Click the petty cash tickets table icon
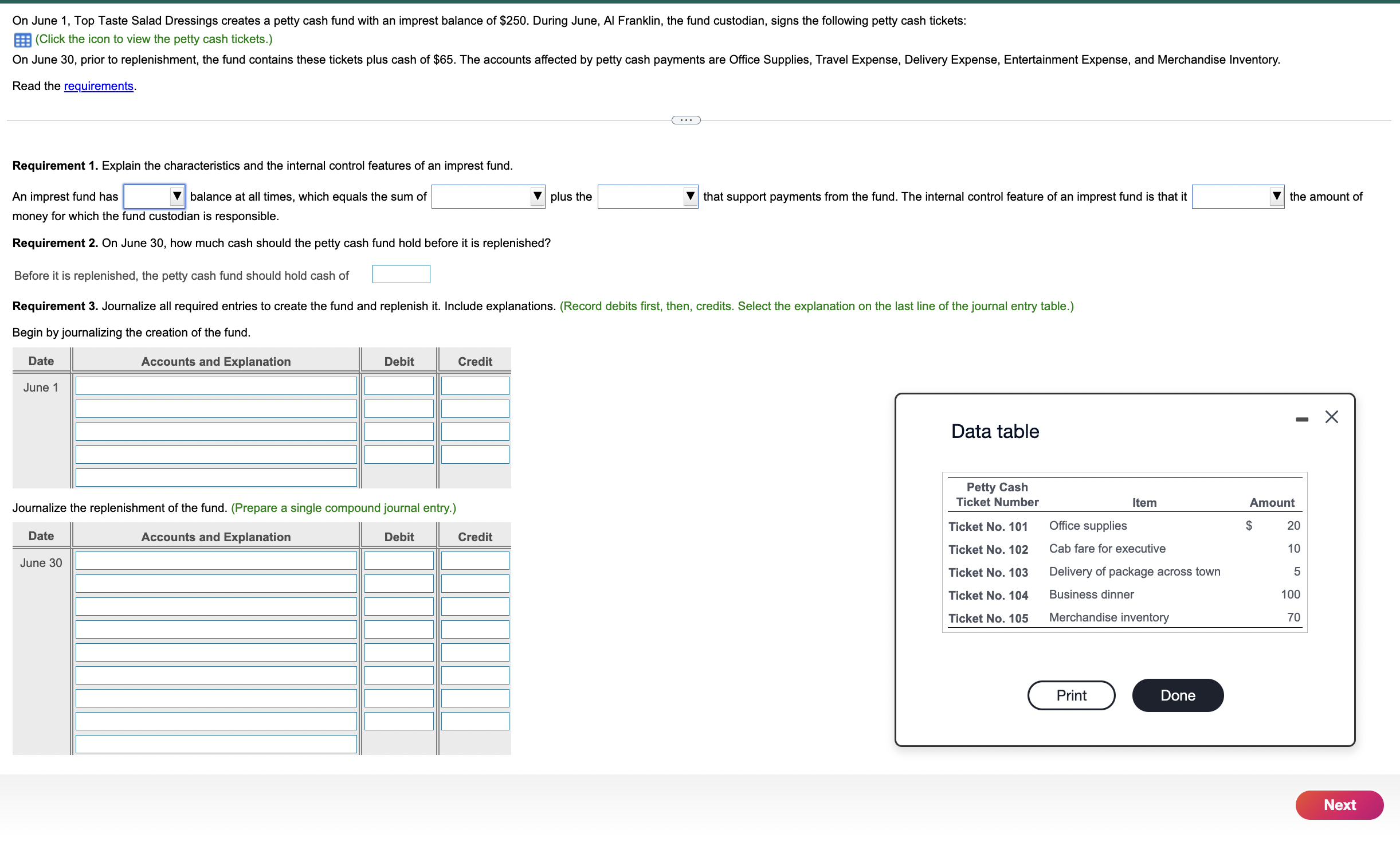This screenshot has height=841, width=1400. pyautogui.click(x=22, y=40)
